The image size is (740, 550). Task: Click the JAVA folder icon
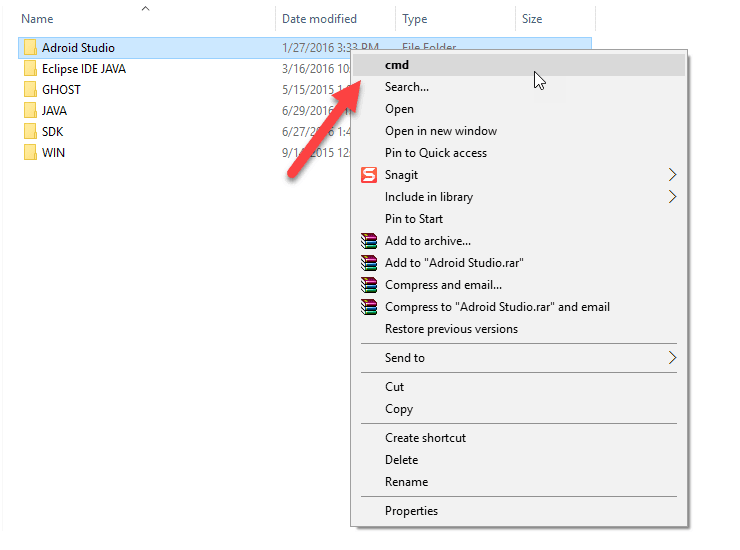click(x=30, y=111)
